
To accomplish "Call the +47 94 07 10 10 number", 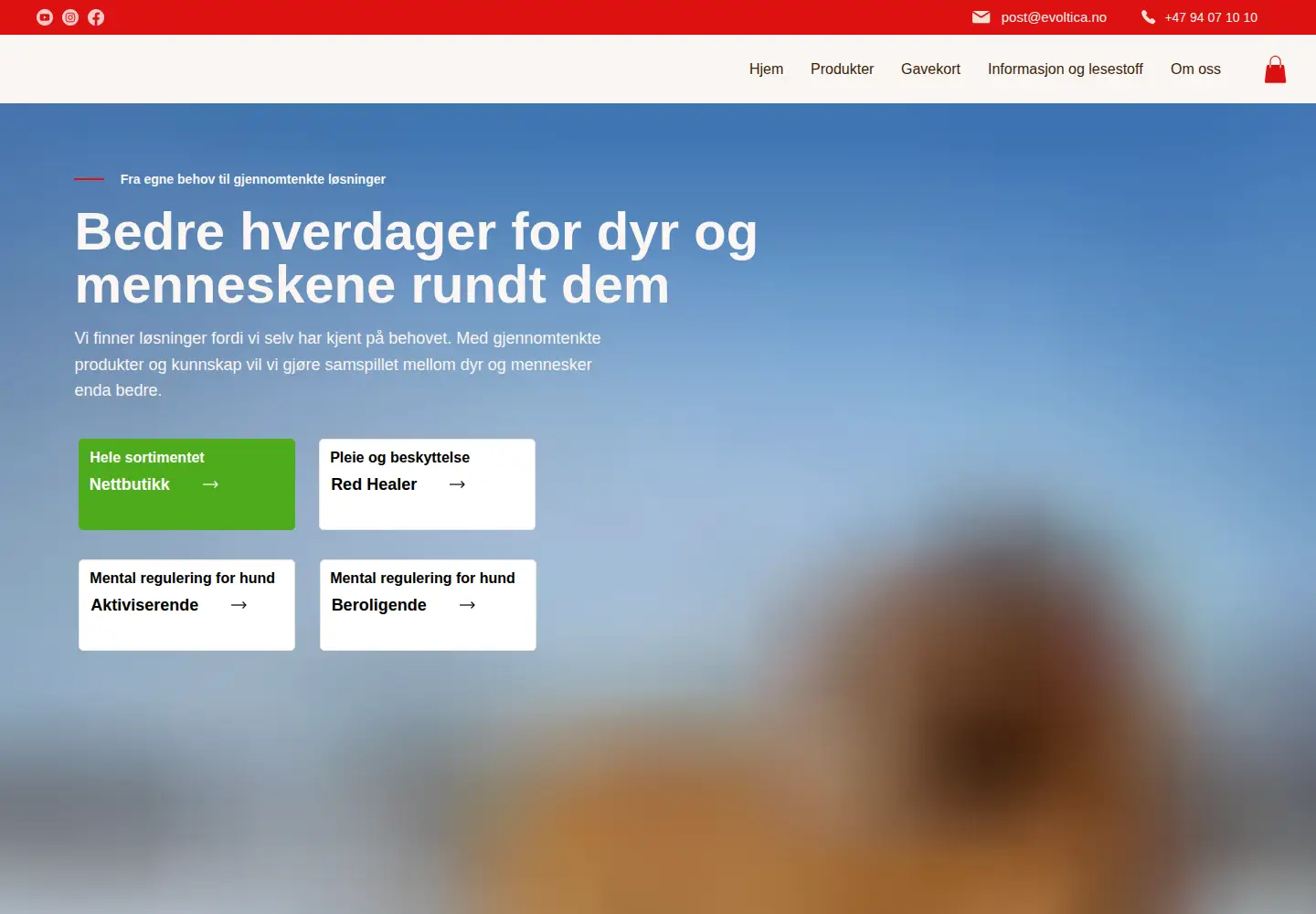I will pyautogui.click(x=1211, y=17).
